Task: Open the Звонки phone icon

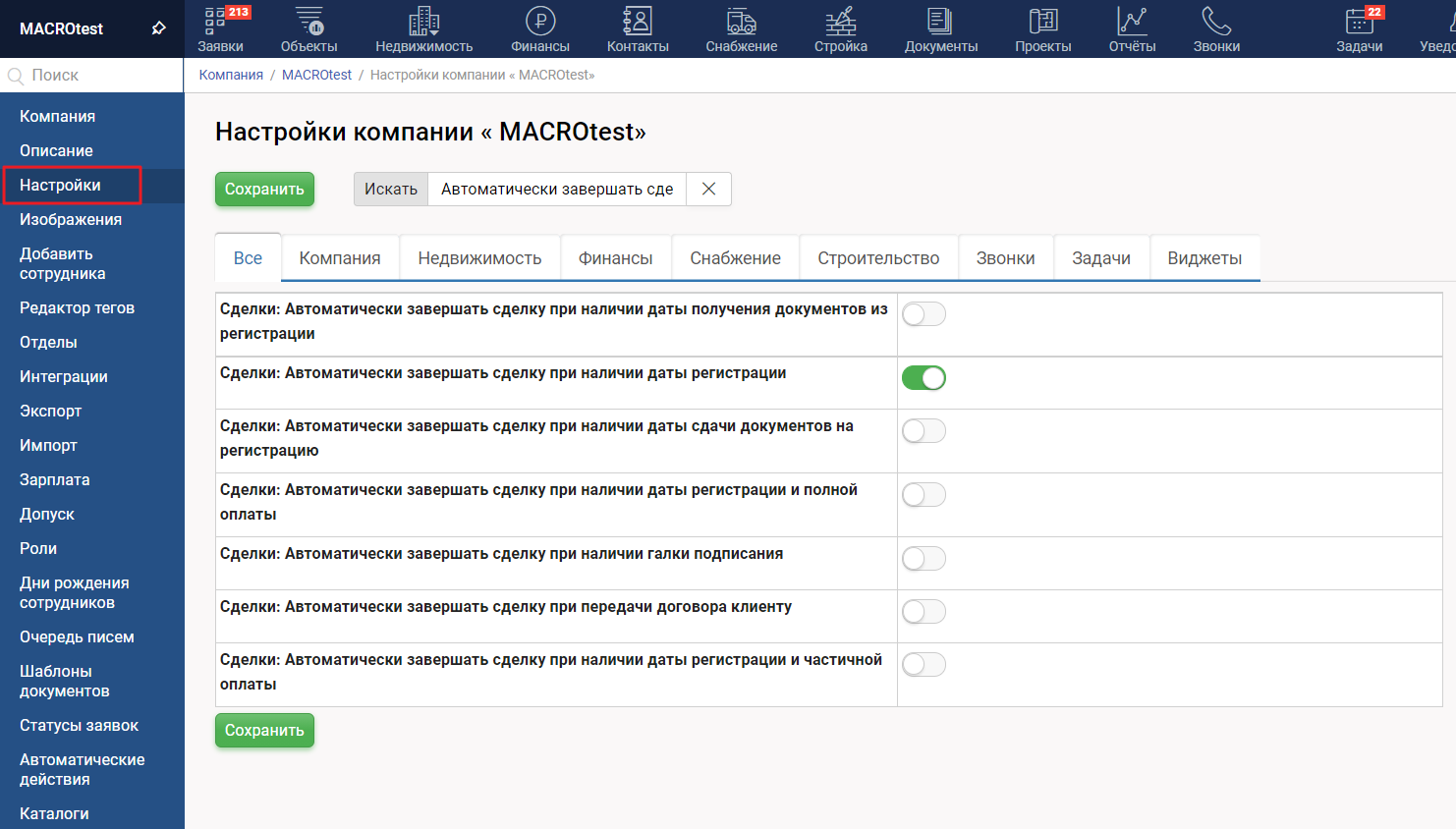Action: click(1216, 21)
